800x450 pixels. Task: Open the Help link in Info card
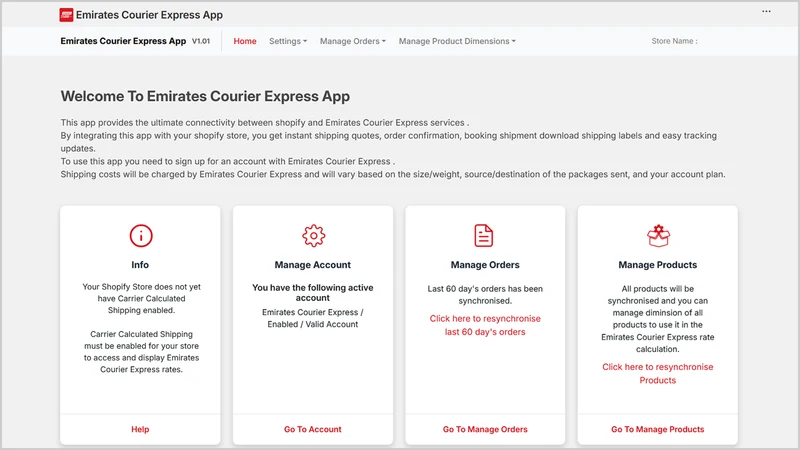tap(140, 430)
